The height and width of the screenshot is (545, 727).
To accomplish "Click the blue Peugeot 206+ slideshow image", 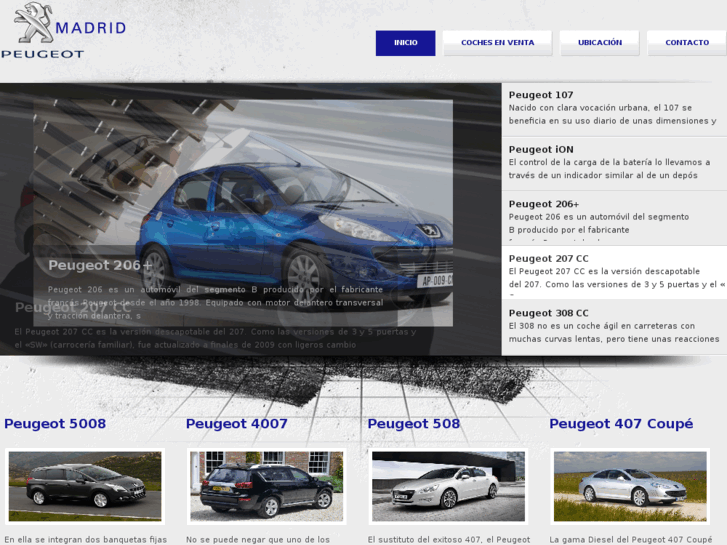I will (x=243, y=213).
